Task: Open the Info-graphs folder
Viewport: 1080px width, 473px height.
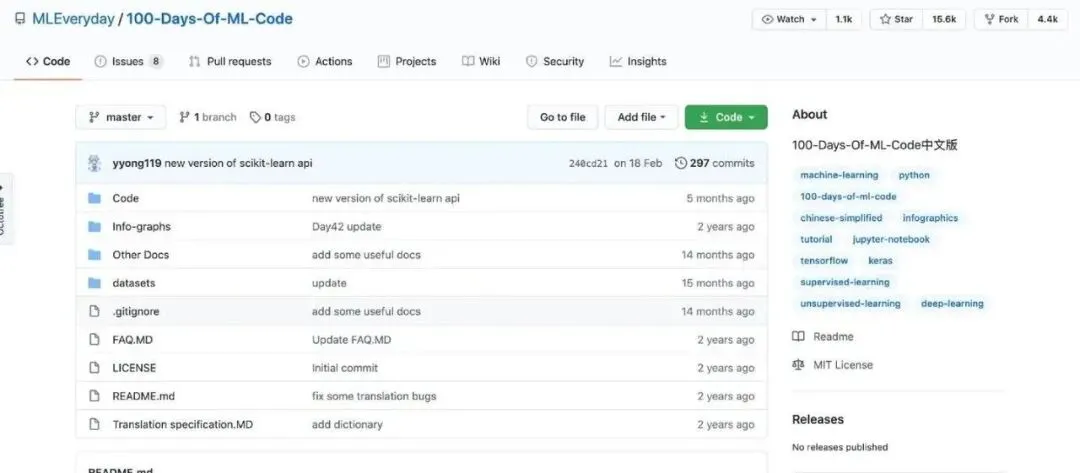Action: coord(141,227)
